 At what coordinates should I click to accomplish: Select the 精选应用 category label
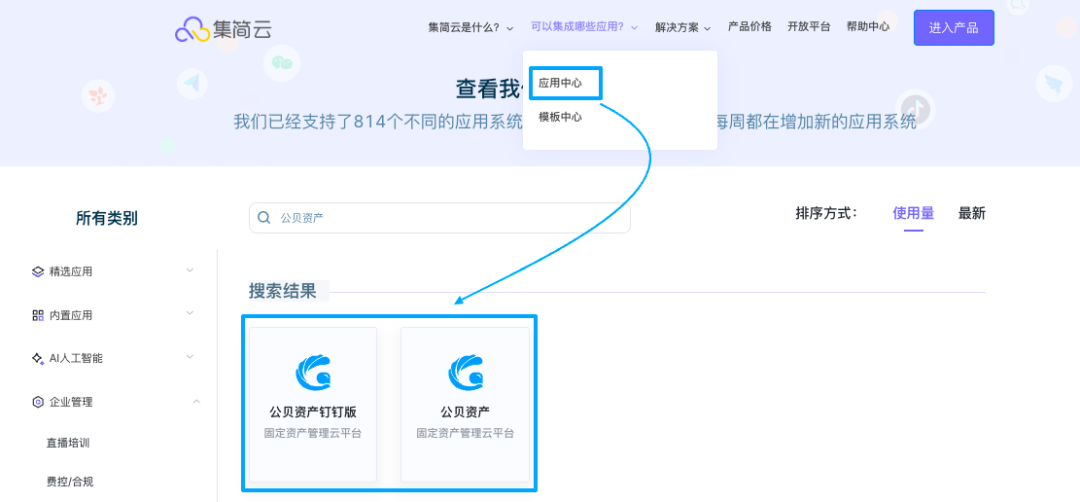[71, 272]
